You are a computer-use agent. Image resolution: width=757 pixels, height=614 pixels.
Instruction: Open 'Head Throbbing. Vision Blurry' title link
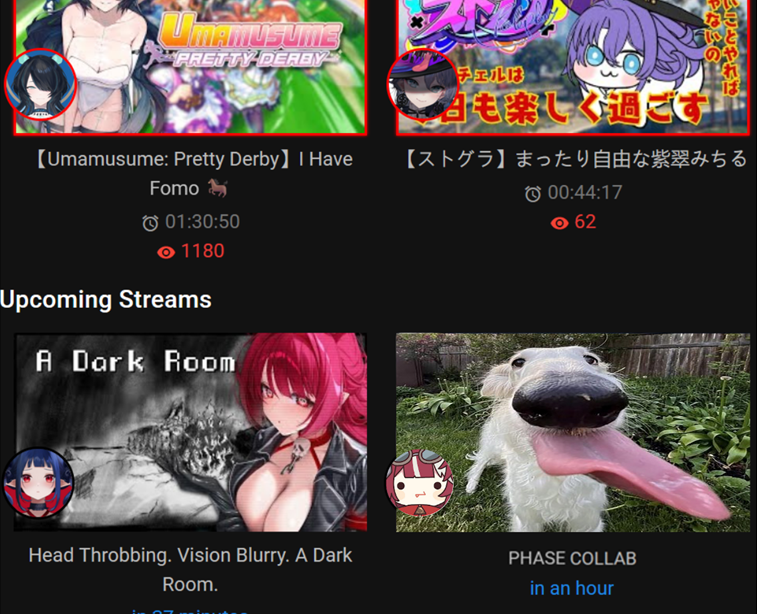(x=190, y=570)
